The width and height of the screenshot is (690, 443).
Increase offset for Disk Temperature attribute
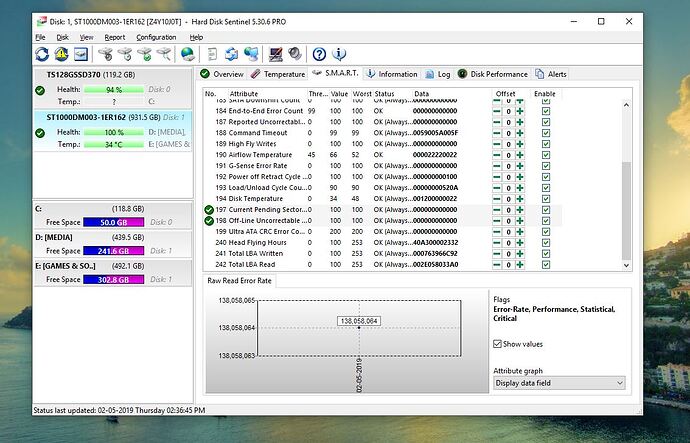[519, 198]
